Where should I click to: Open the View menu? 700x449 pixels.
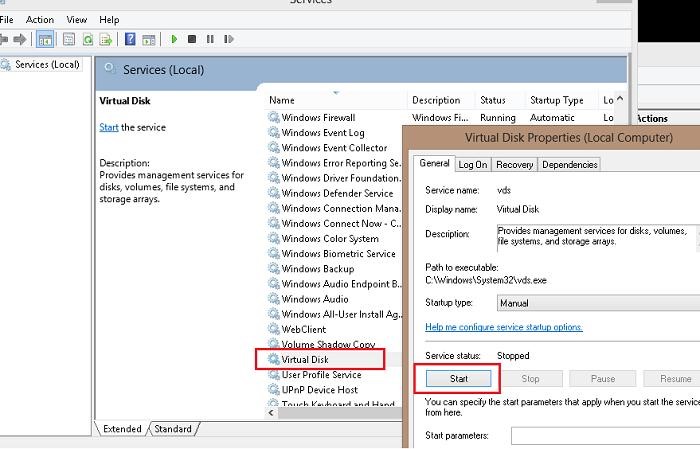pyautogui.click(x=77, y=19)
